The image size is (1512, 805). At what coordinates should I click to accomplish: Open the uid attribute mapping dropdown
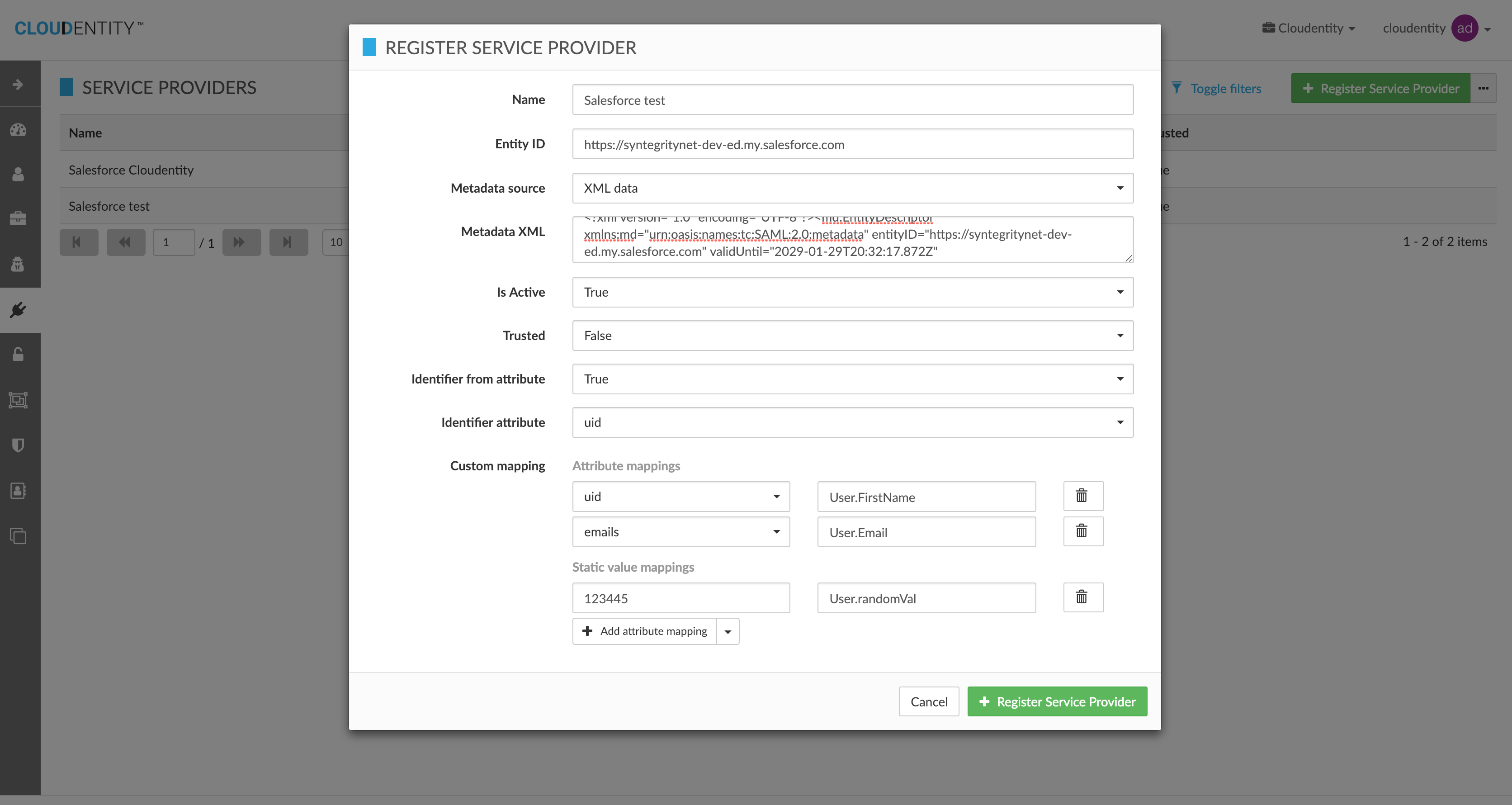[x=681, y=497]
